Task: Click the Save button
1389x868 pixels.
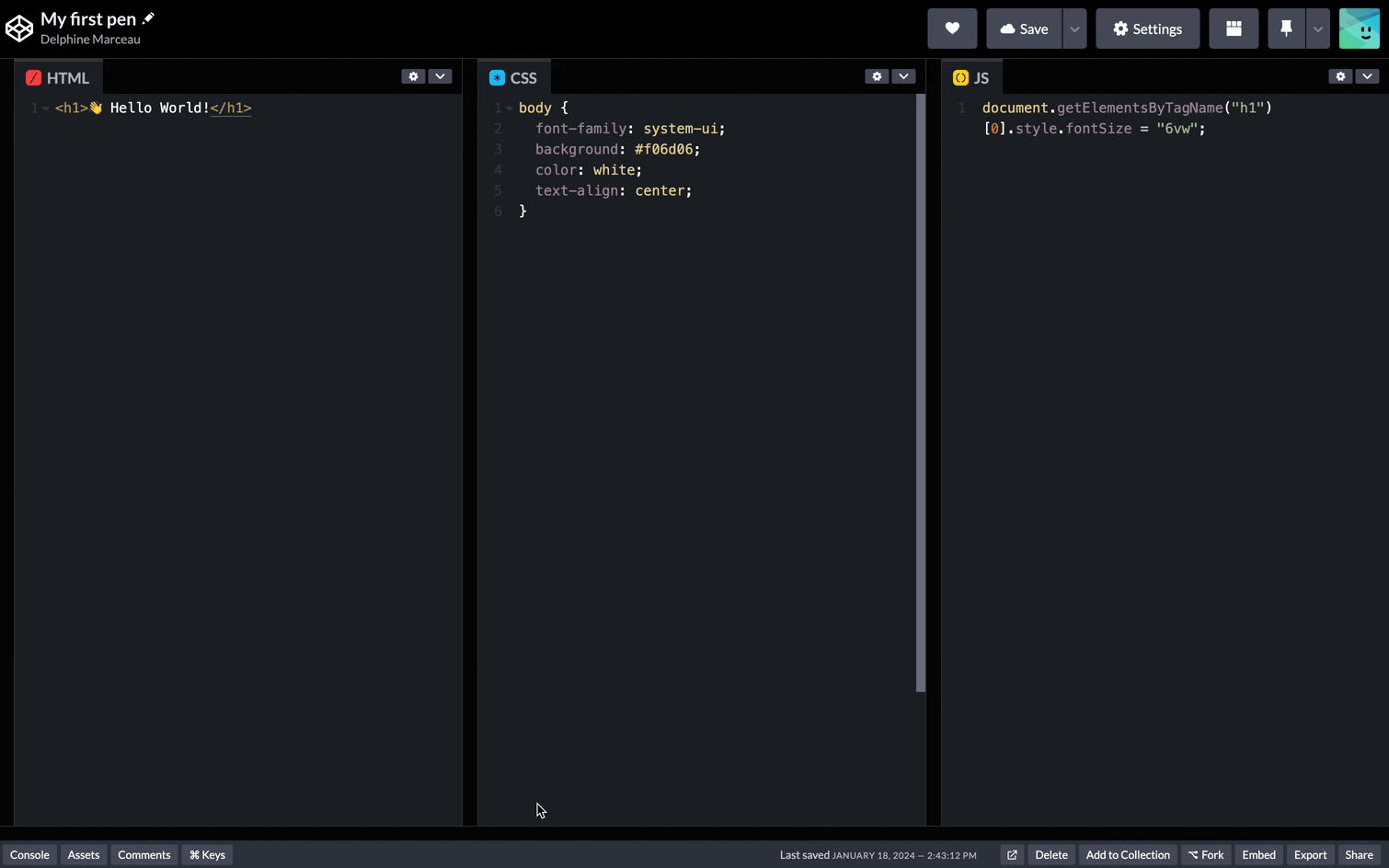Action: (1024, 29)
